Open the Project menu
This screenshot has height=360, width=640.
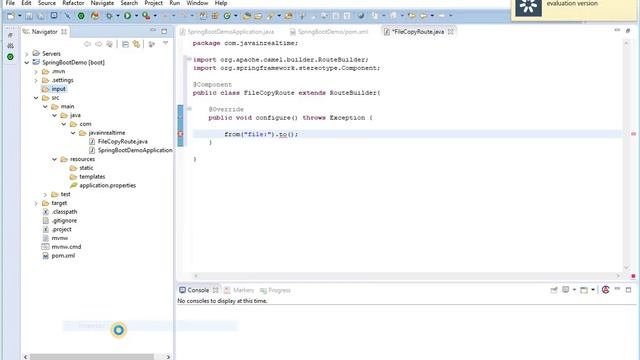point(153,3)
